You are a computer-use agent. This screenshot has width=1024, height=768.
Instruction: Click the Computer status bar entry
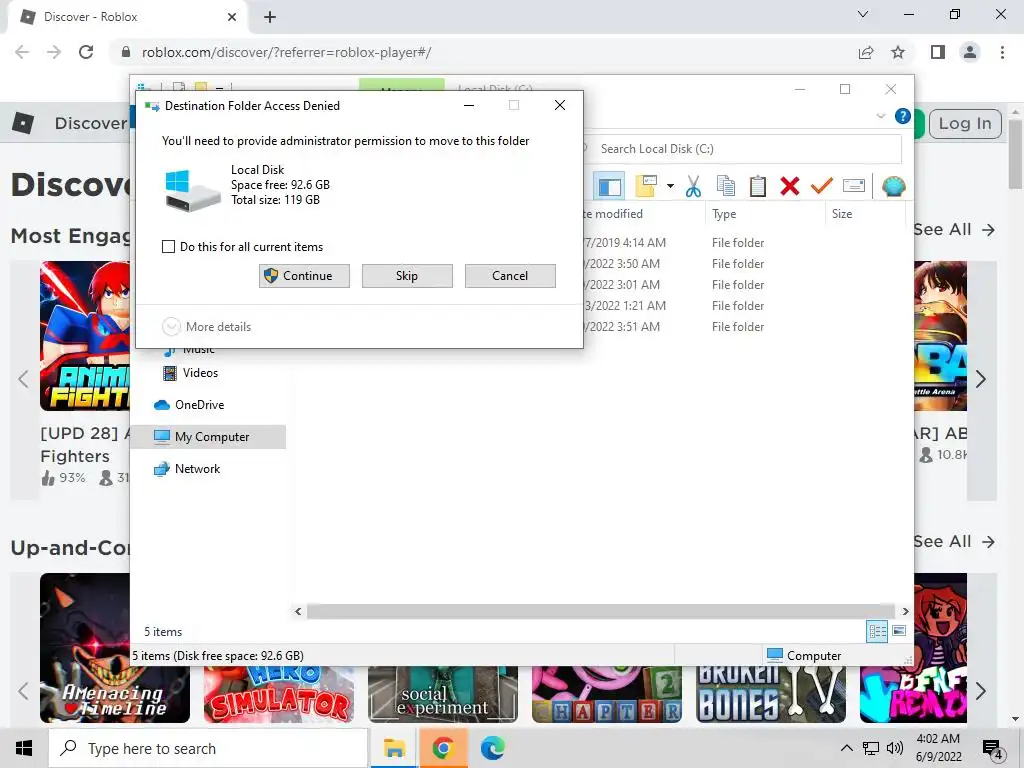(x=804, y=655)
